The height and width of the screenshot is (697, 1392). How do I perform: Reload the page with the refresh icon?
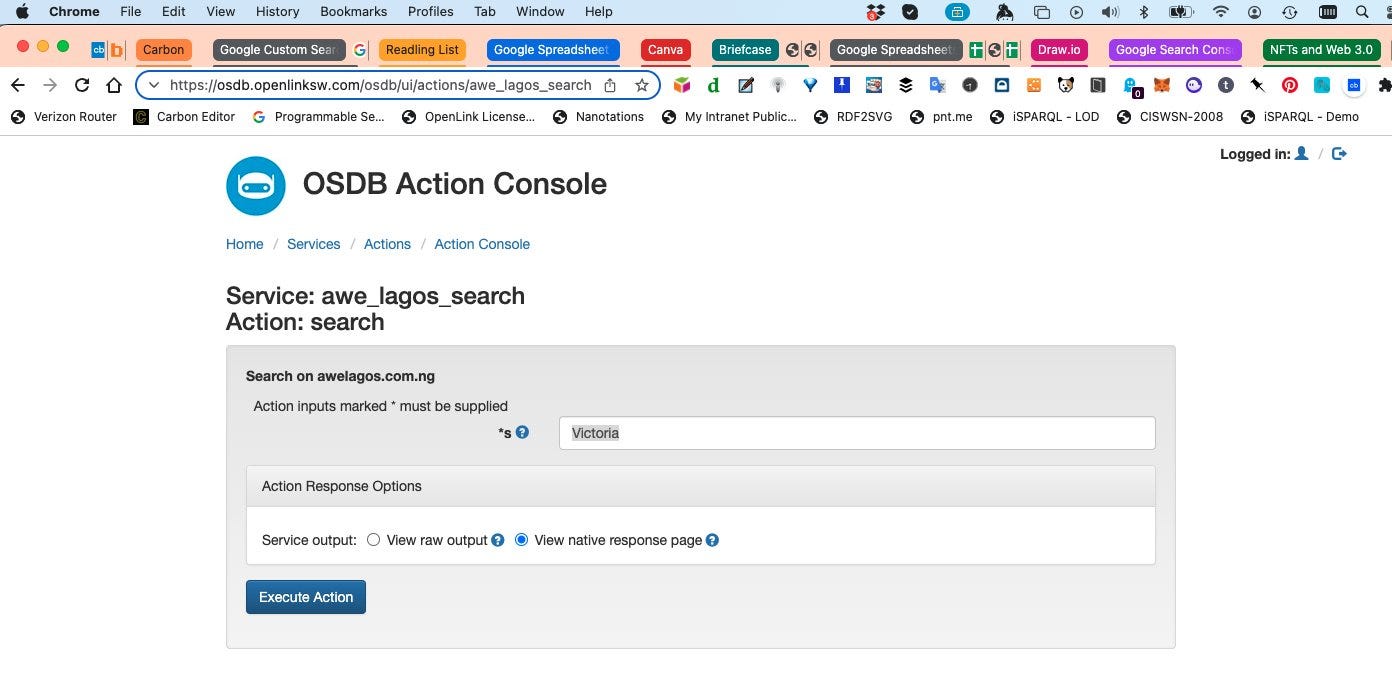(x=82, y=85)
